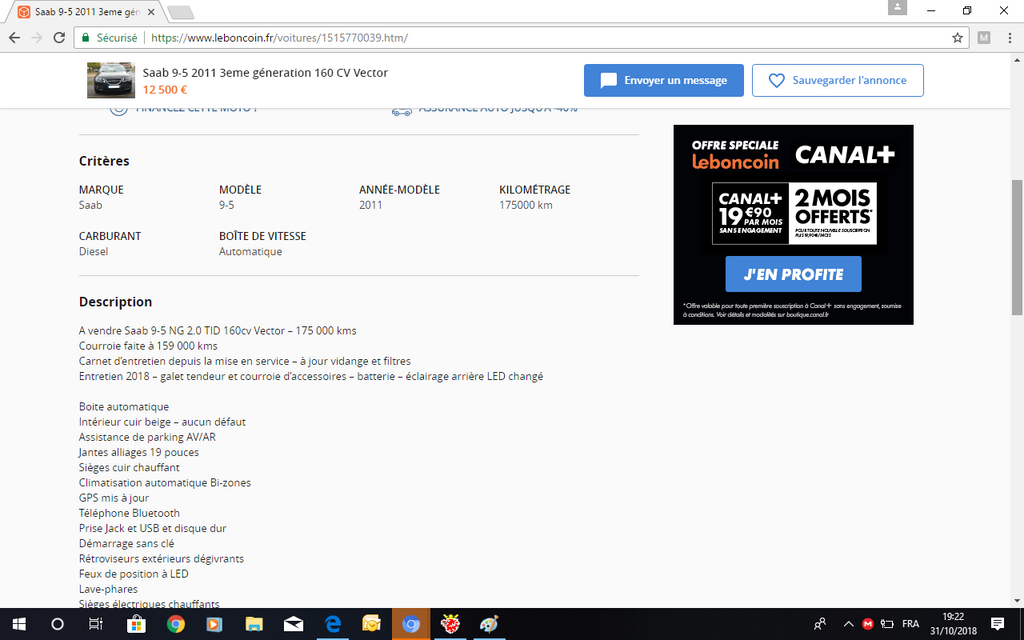
Task: Click the 'Téléphone Bluetooth' line
Action: (129, 513)
